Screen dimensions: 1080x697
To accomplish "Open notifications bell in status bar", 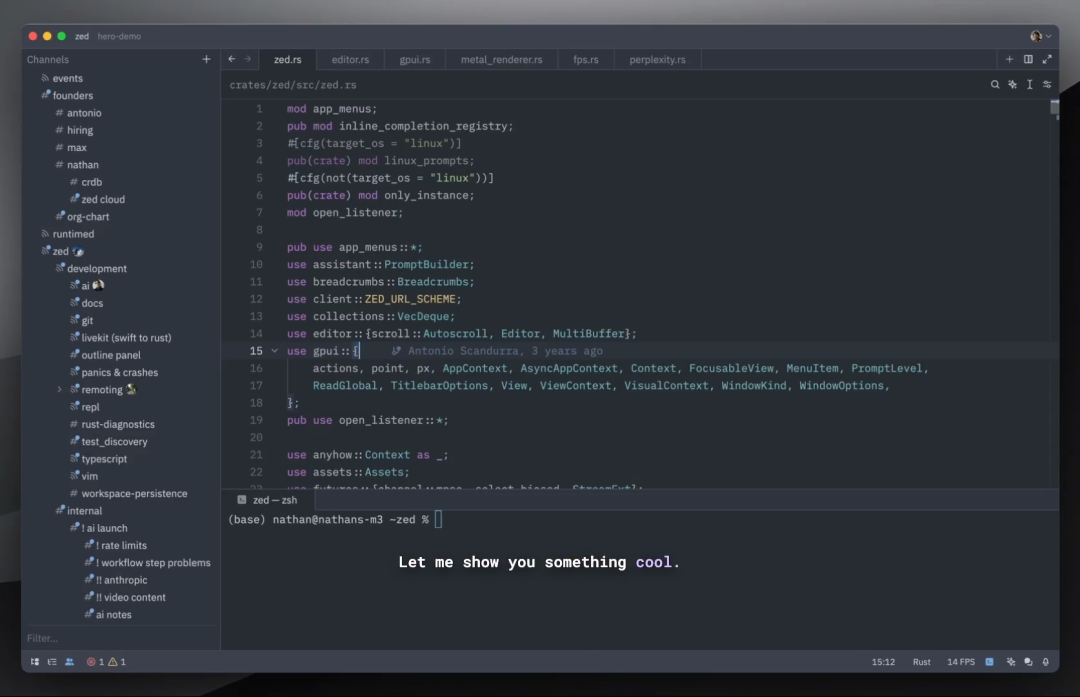I will (x=1046, y=662).
